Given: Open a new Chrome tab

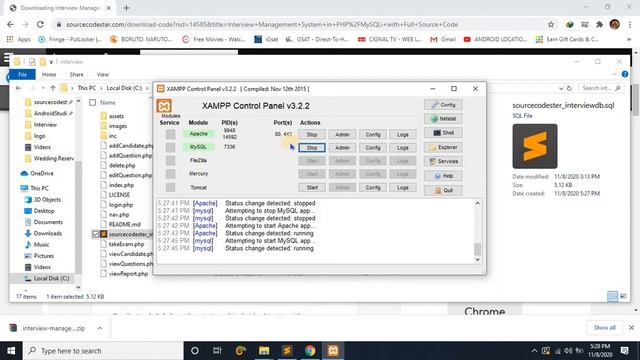Looking at the screenshot, I should pyautogui.click(x=126, y=8).
